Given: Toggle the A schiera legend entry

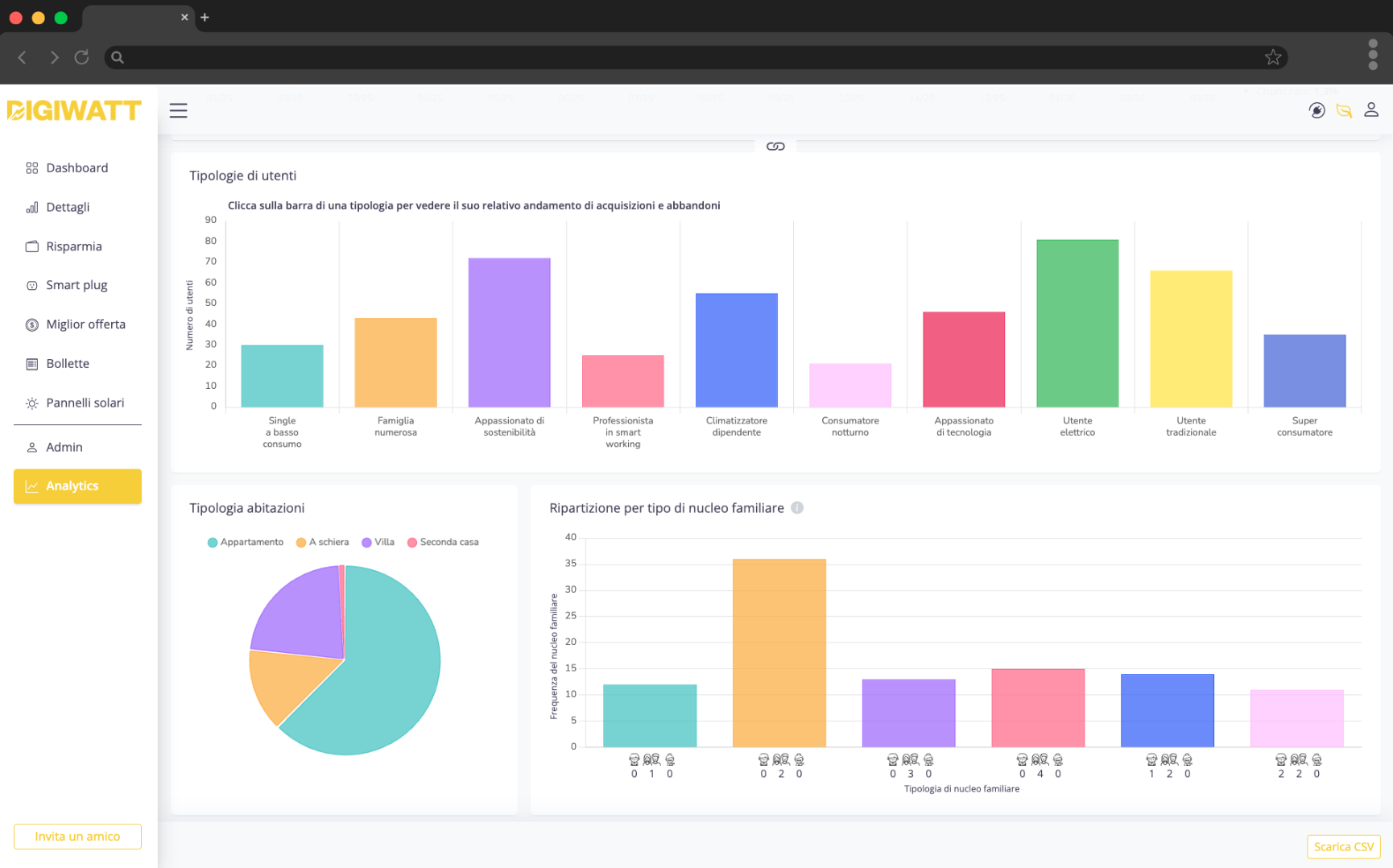Looking at the screenshot, I should (323, 543).
